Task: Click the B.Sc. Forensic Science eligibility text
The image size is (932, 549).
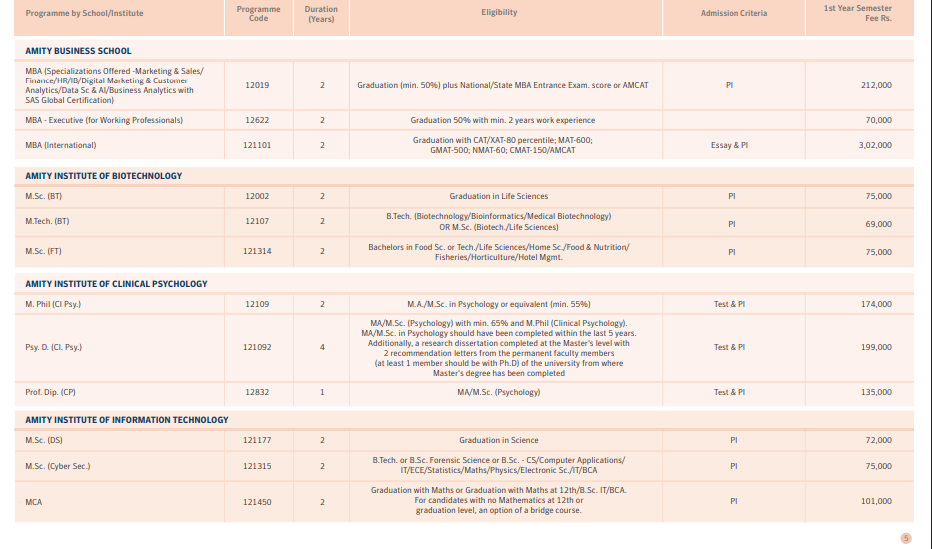Action: tap(499, 465)
